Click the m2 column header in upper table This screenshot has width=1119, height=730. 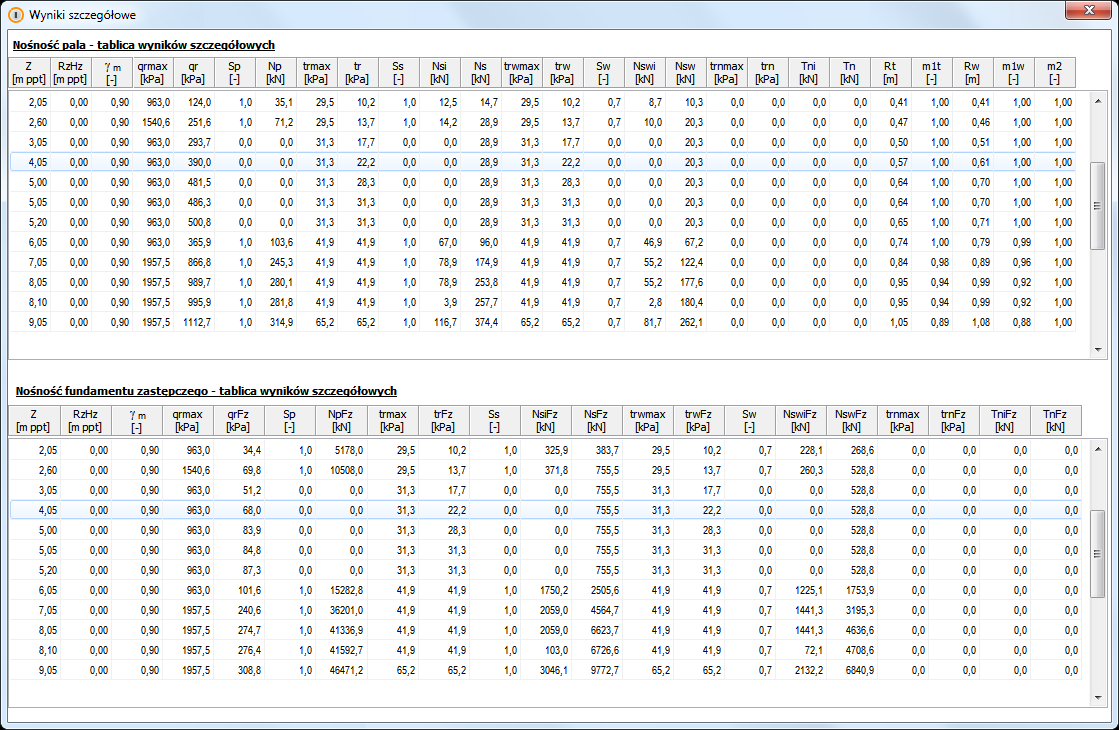(x=1054, y=72)
